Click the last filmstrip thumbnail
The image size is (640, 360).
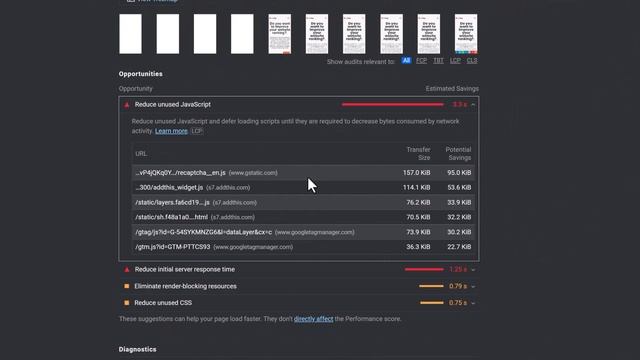click(466, 34)
